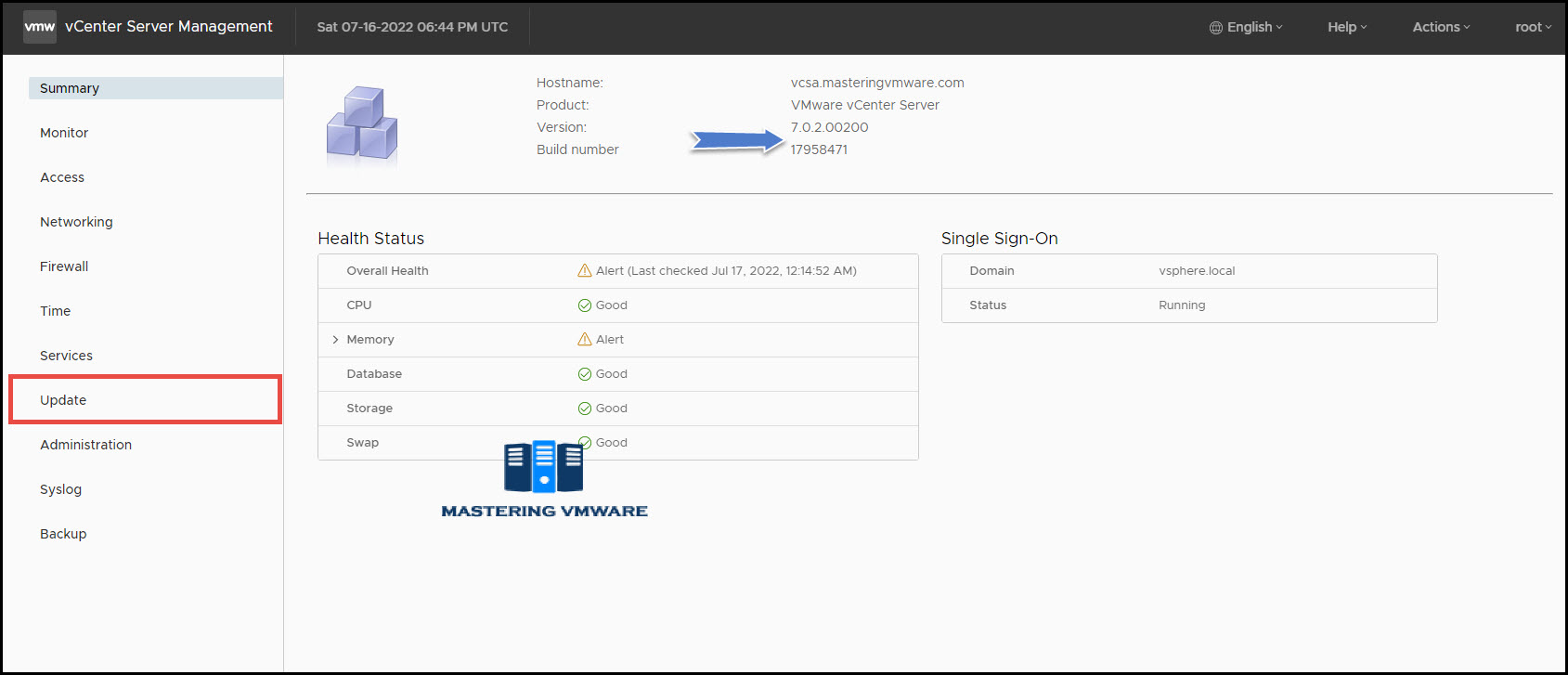Click the Alert last checked timestamp text
Viewport: 1568px width, 675px height.
coord(726,271)
